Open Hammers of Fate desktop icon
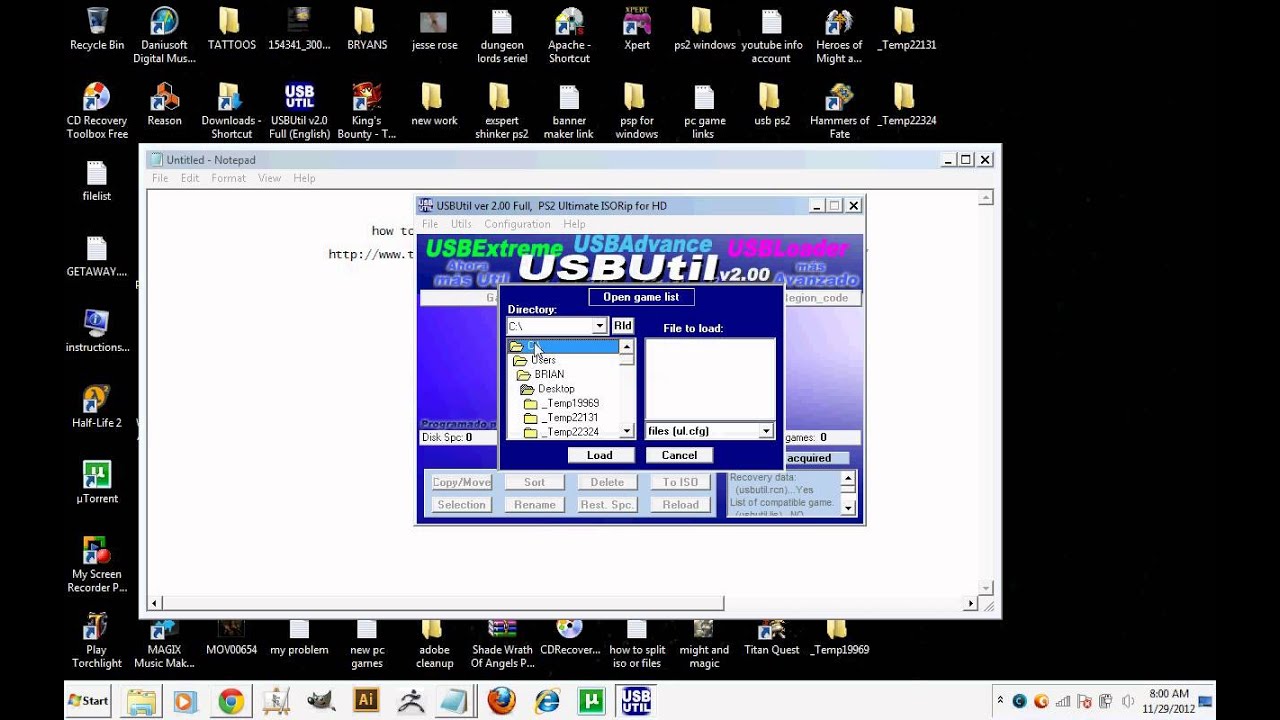 pyautogui.click(x=839, y=111)
